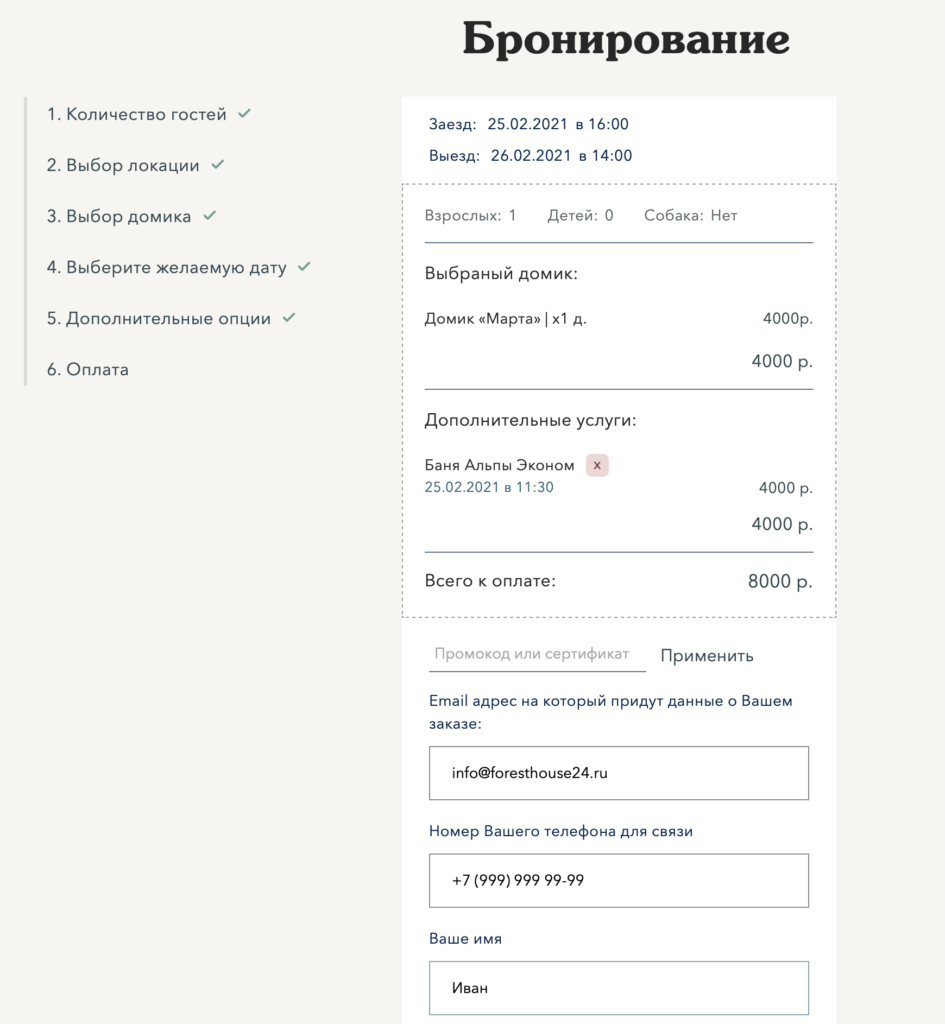Viewport: 945px width, 1024px height.
Task: Click the checkmark next to Выбор локации
Action: [x=217, y=165]
